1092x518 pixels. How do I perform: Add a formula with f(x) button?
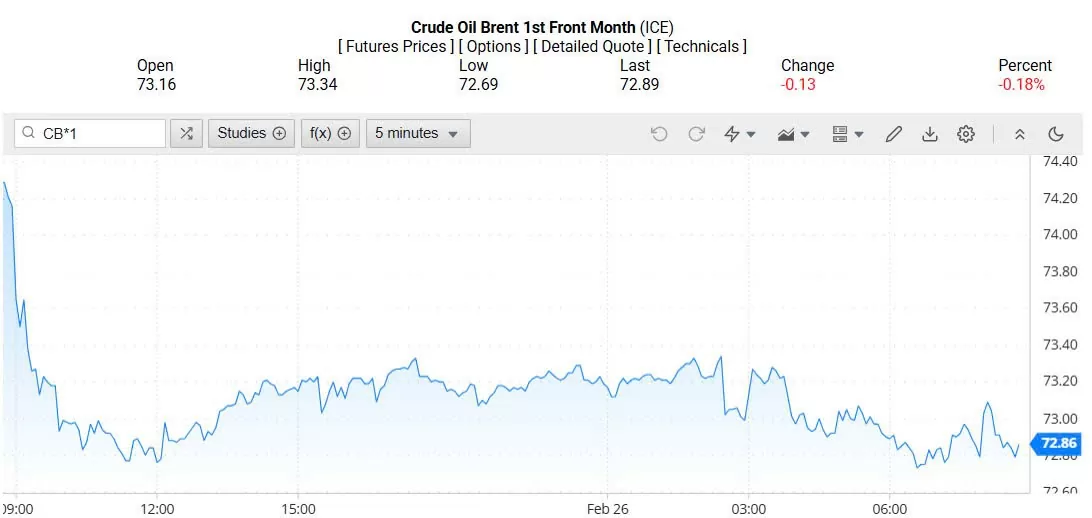click(330, 133)
